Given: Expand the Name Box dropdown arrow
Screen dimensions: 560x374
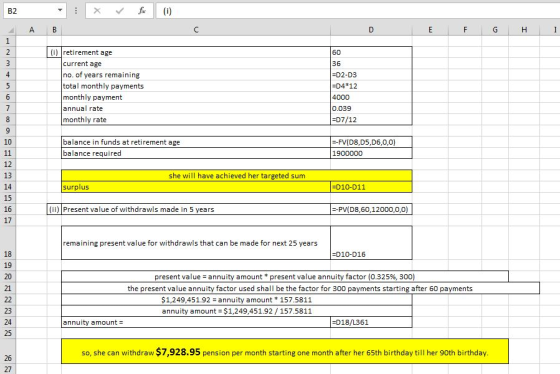Looking at the screenshot, I should pyautogui.click(x=60, y=11).
